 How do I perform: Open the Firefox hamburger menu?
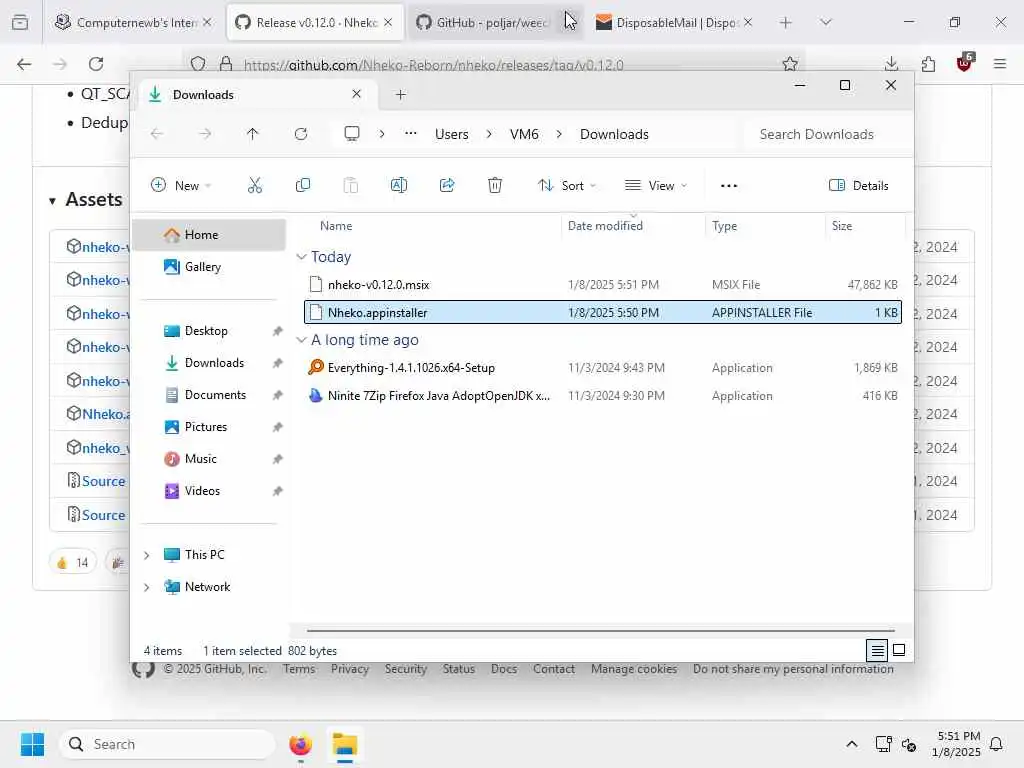1000,64
